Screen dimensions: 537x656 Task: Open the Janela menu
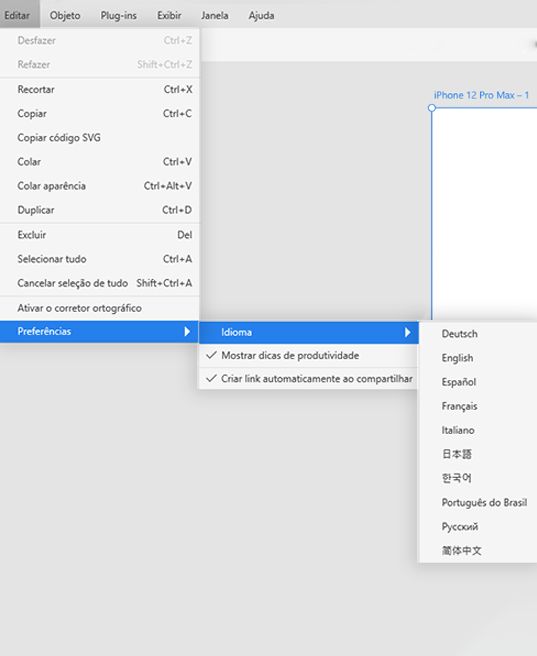coord(215,15)
